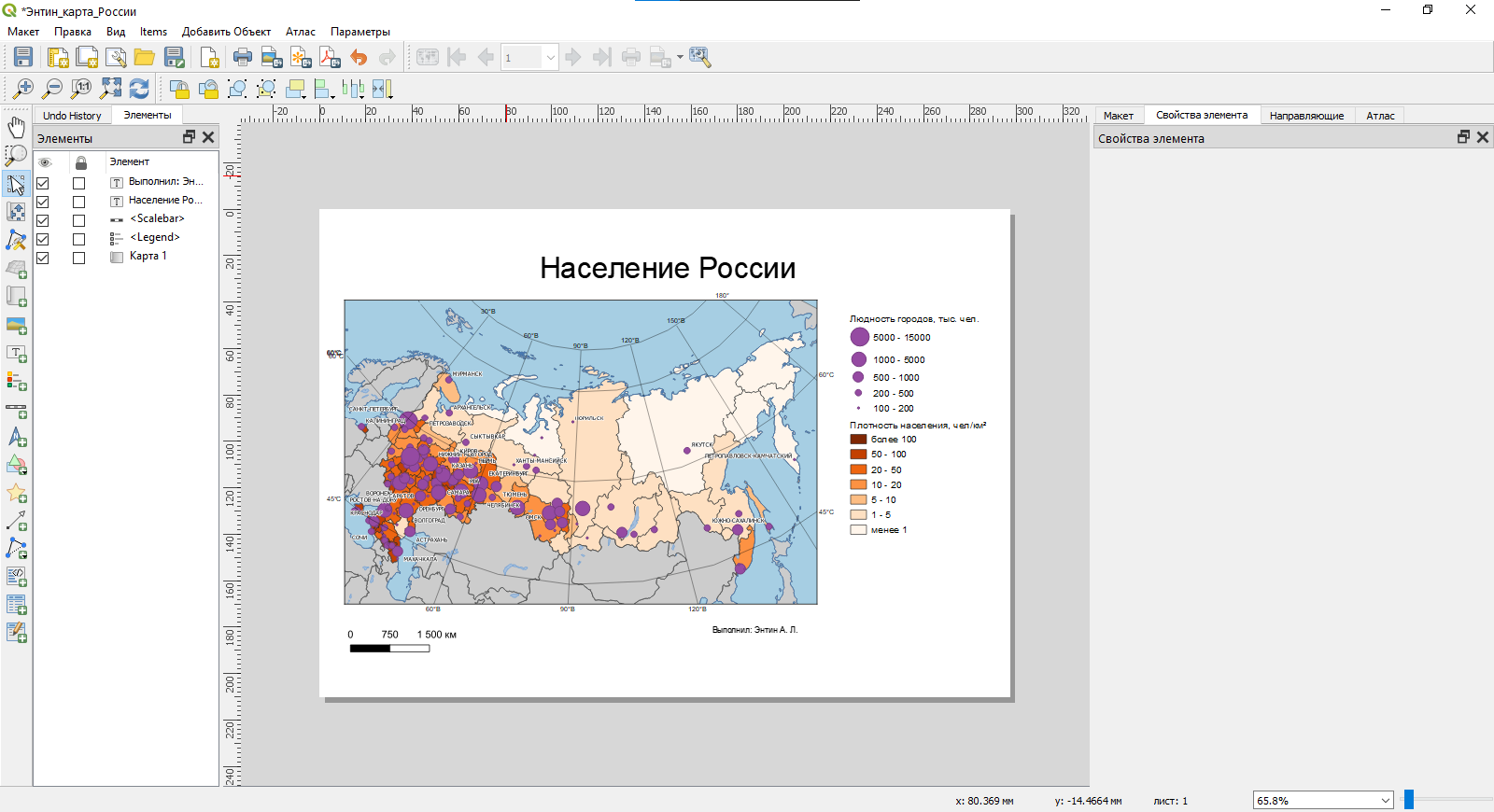Screen dimensions: 1494x812
Task: Select the Add legend tool
Action: [17, 381]
